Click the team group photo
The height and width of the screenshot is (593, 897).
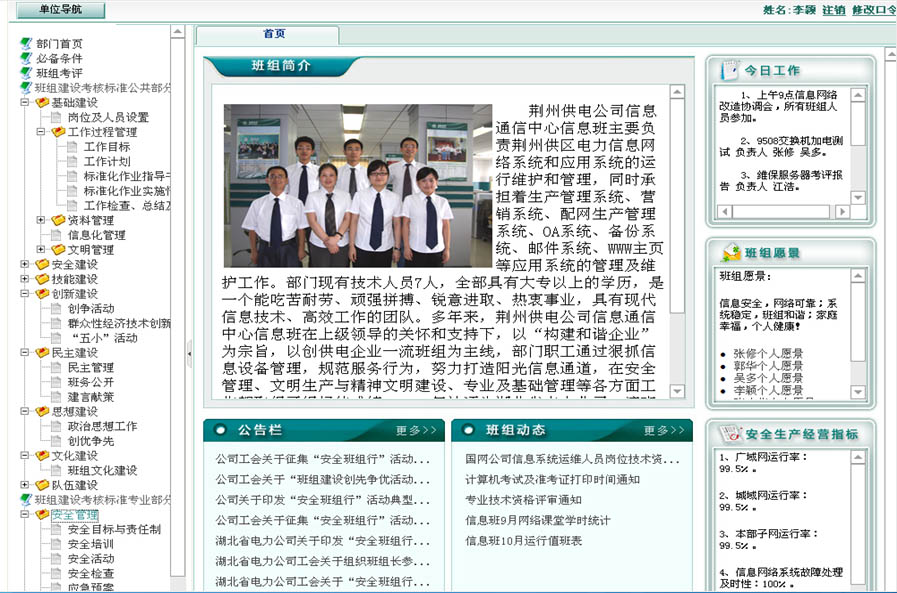tap(349, 185)
